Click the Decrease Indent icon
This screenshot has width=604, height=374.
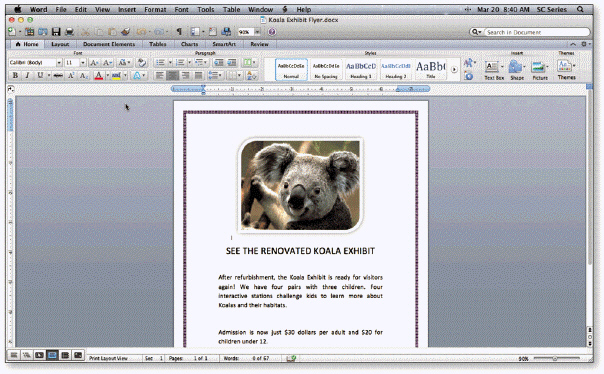219,62
